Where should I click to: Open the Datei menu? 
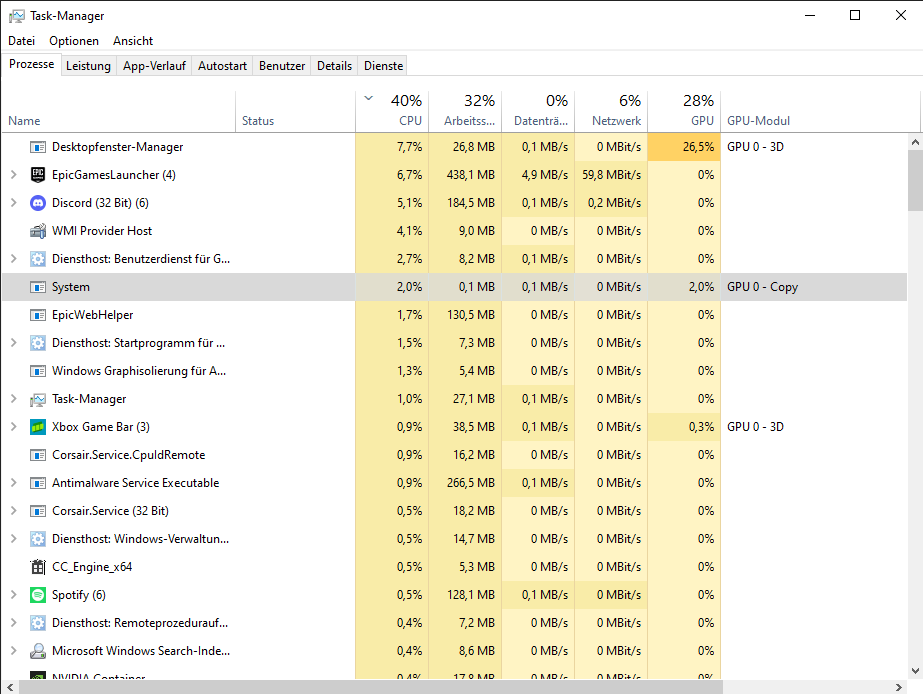pyautogui.click(x=22, y=41)
